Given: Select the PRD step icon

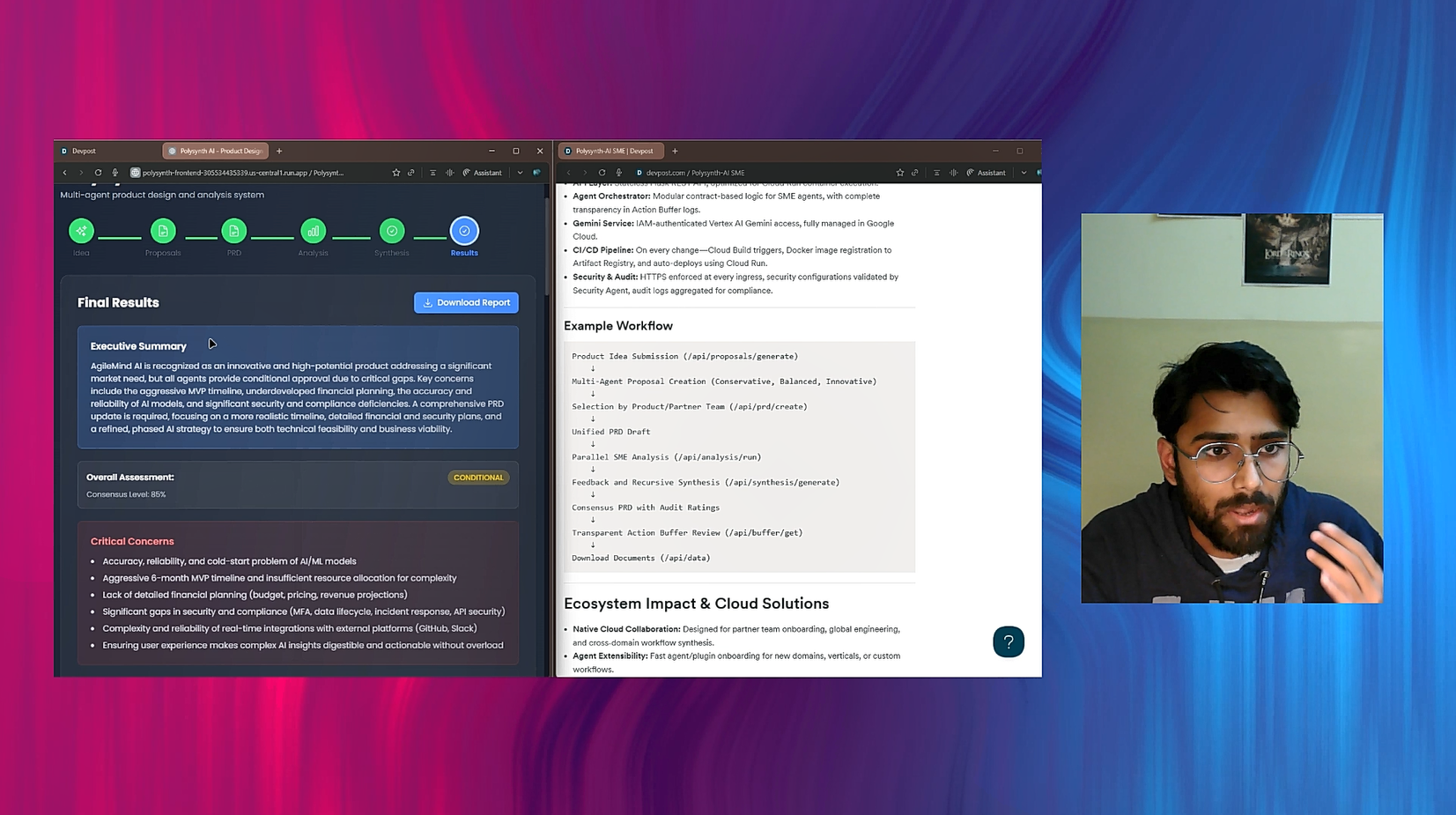Looking at the screenshot, I should click(x=234, y=231).
